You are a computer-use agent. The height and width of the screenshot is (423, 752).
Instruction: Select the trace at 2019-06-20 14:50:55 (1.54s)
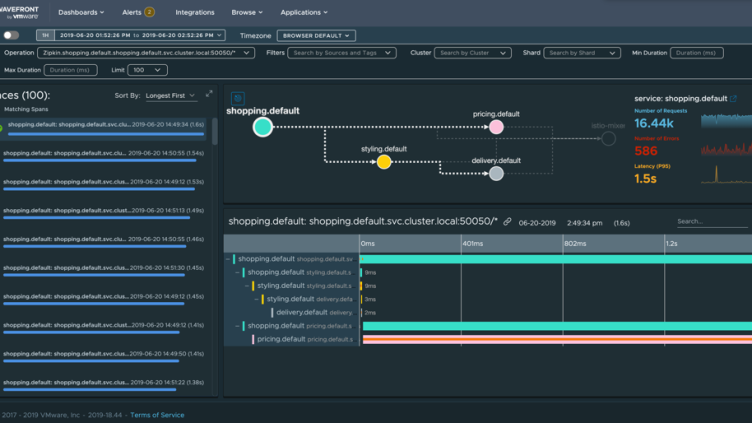pyautogui.click(x=108, y=154)
